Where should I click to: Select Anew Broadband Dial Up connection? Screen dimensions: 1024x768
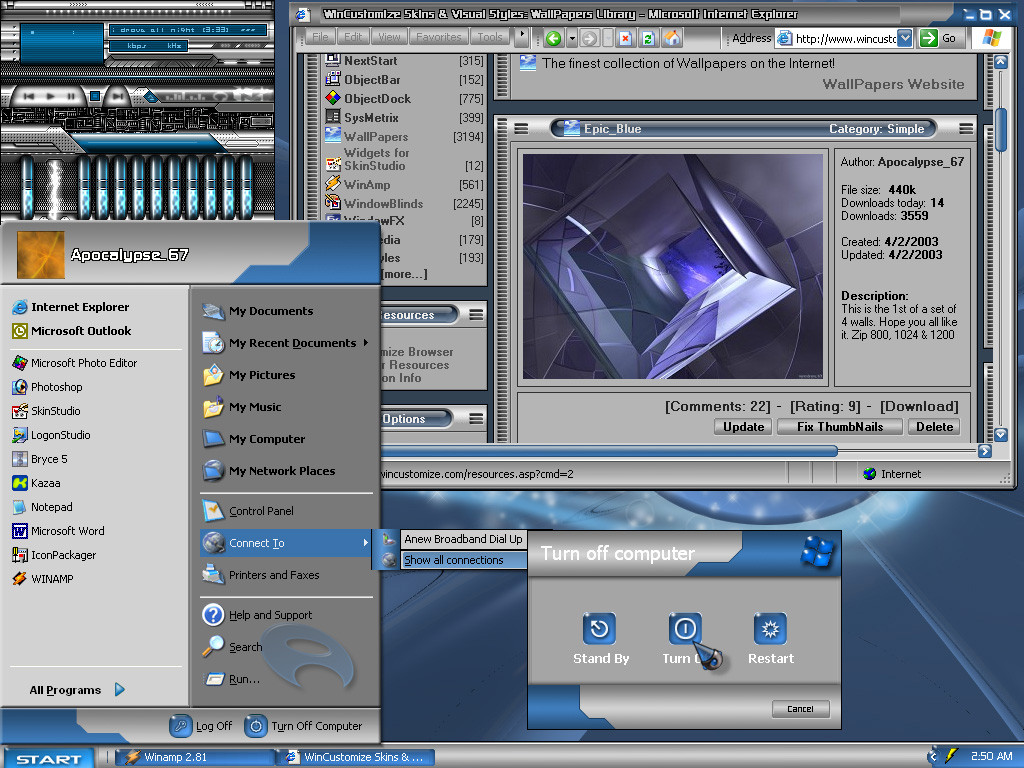point(463,539)
